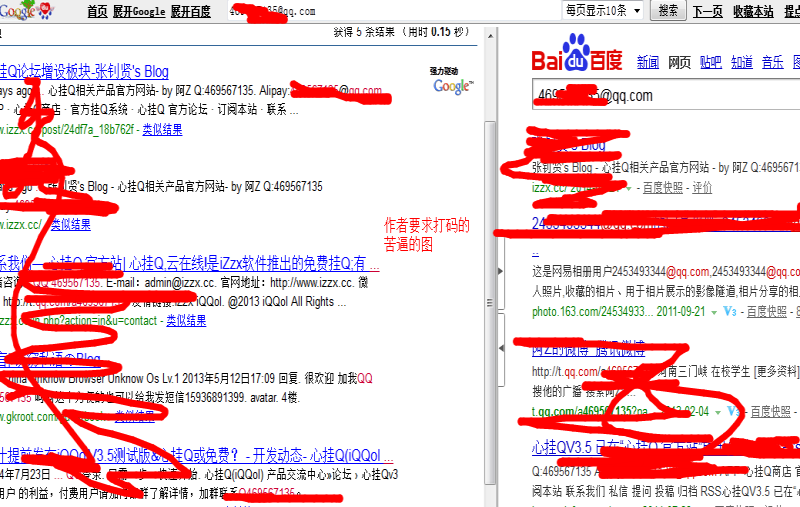Click into Baidu search box
This screenshot has height=507, width=800.
coord(666,94)
